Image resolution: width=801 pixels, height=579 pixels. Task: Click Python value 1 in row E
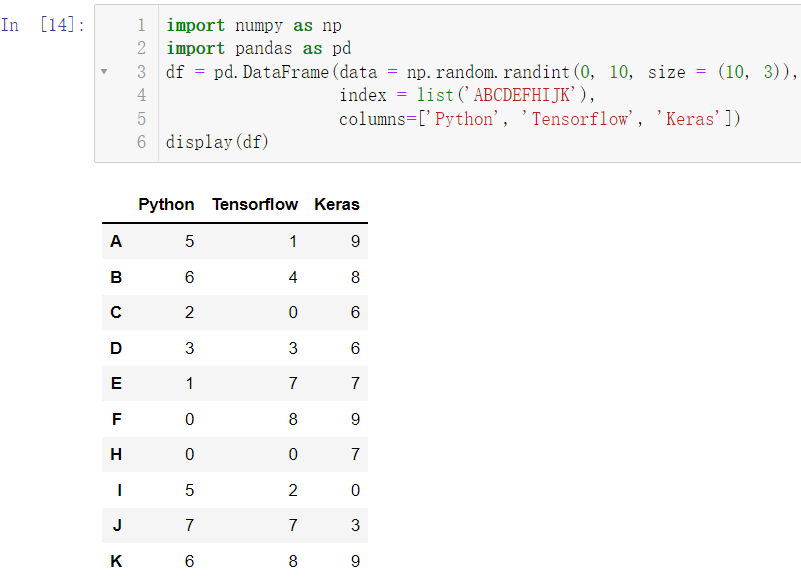click(190, 383)
